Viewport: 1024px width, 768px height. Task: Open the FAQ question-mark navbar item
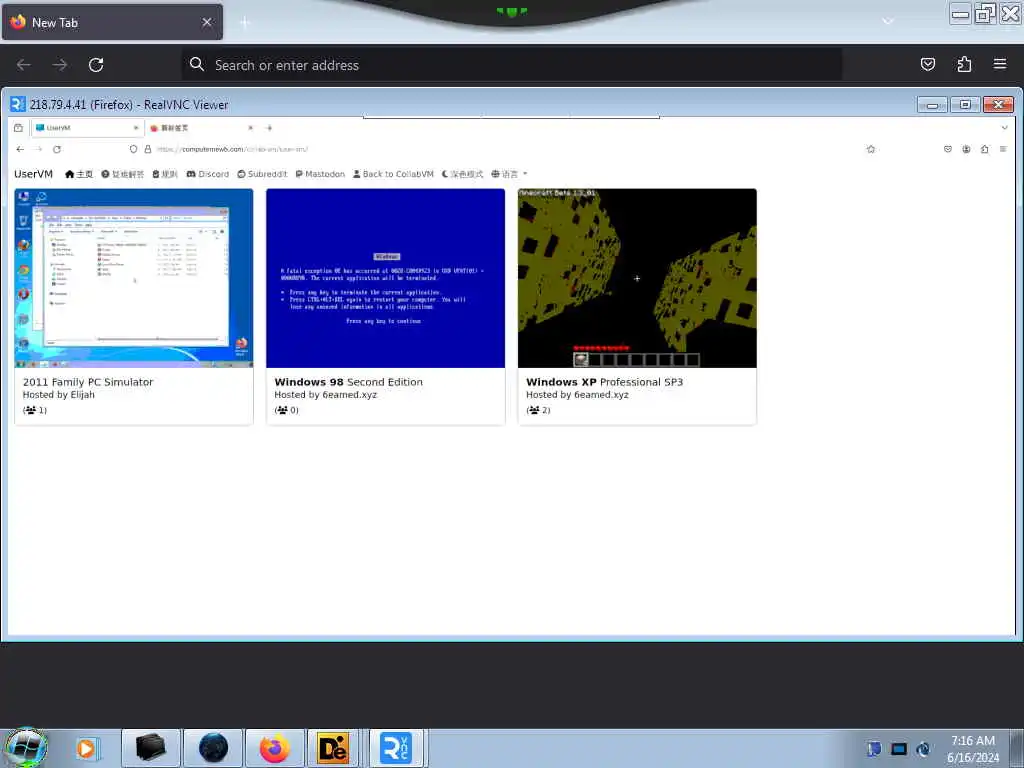[123, 174]
